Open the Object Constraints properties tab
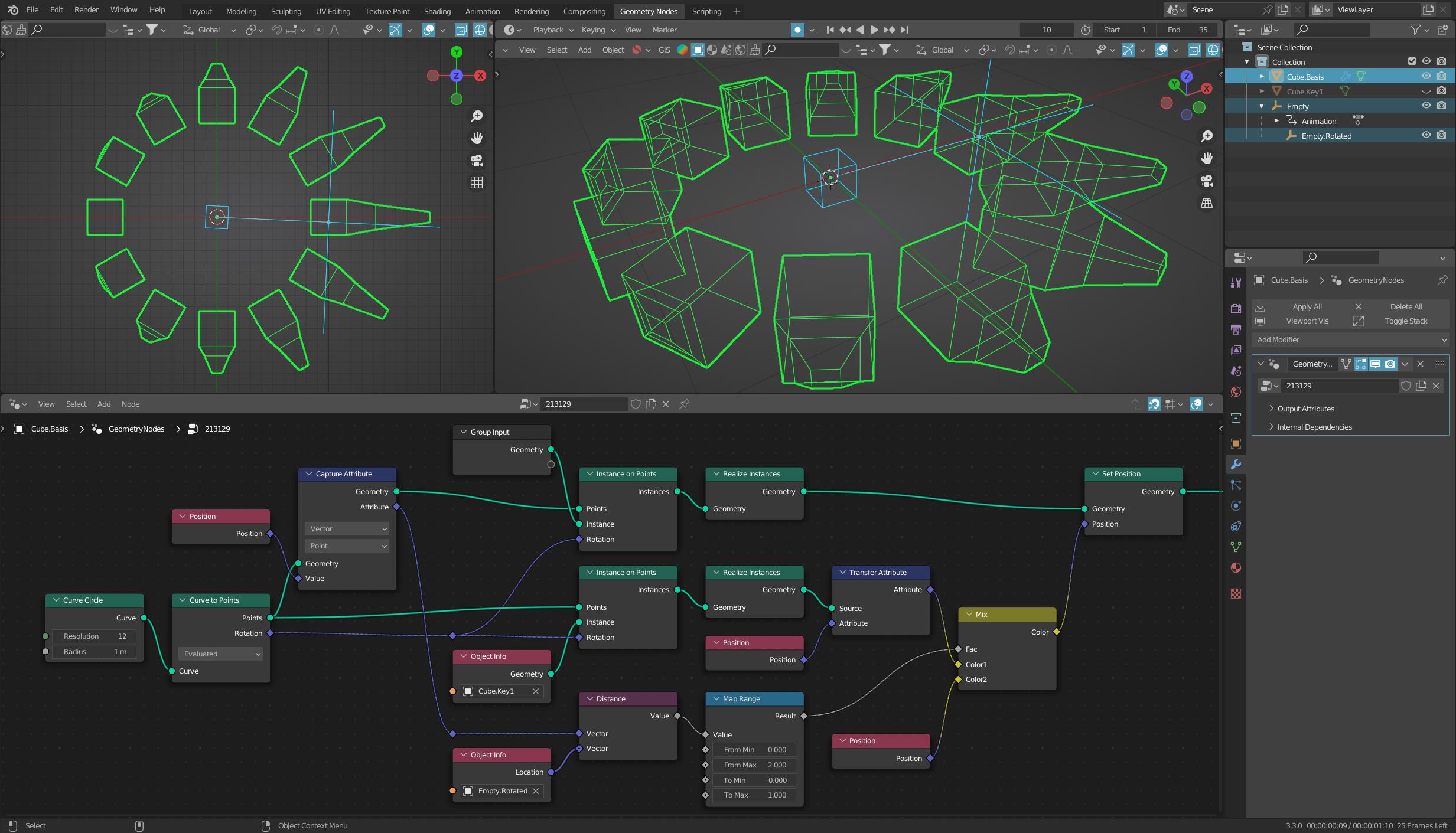Viewport: 1456px width, 833px height. click(x=1236, y=526)
